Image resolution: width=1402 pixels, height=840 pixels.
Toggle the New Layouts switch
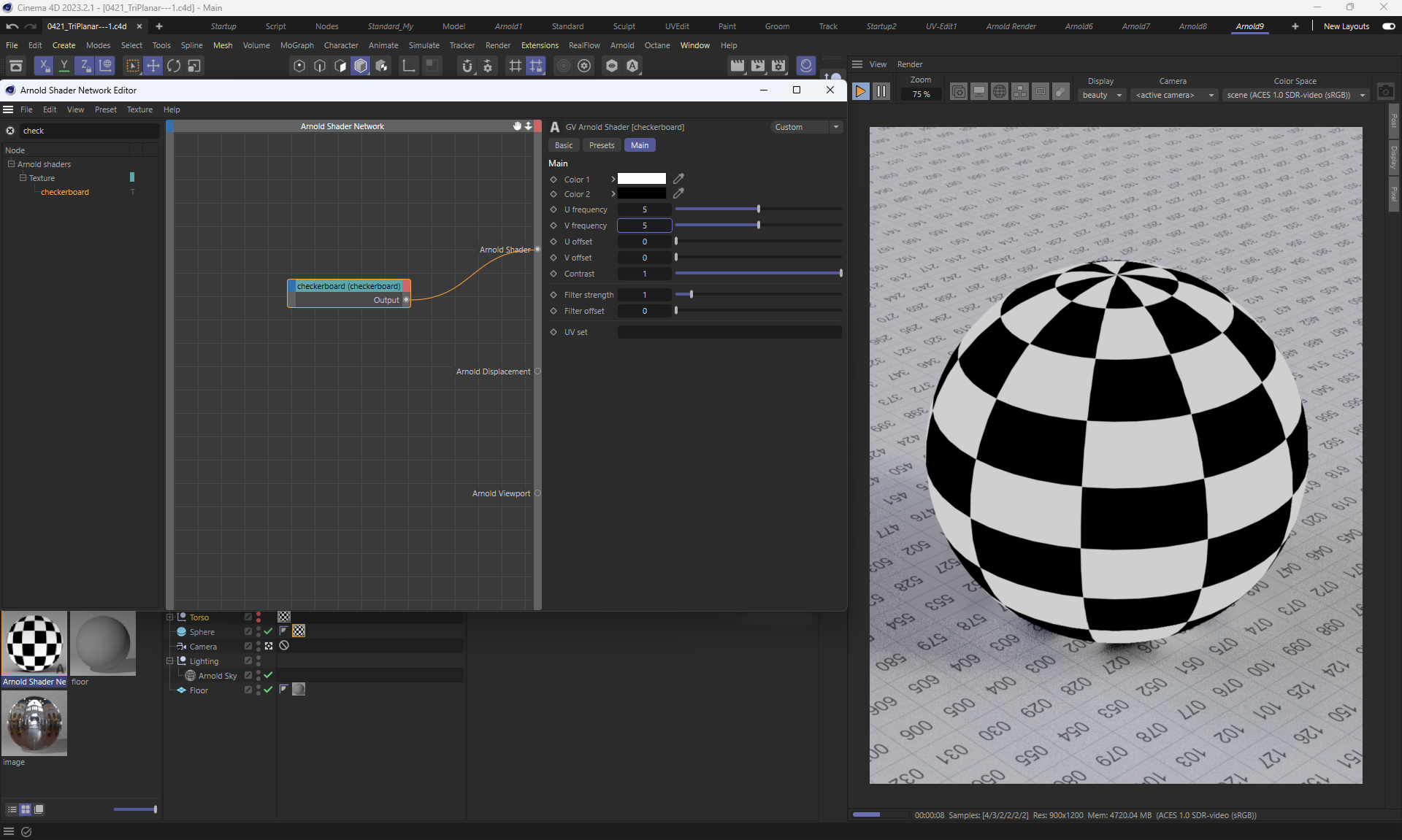coord(1388,26)
